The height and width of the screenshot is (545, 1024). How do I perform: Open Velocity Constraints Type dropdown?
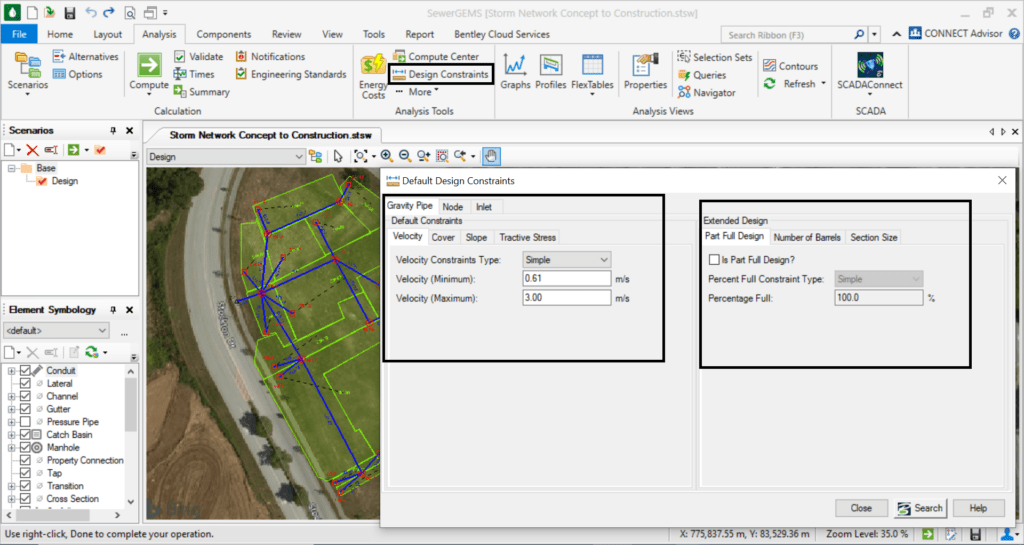coord(566,260)
